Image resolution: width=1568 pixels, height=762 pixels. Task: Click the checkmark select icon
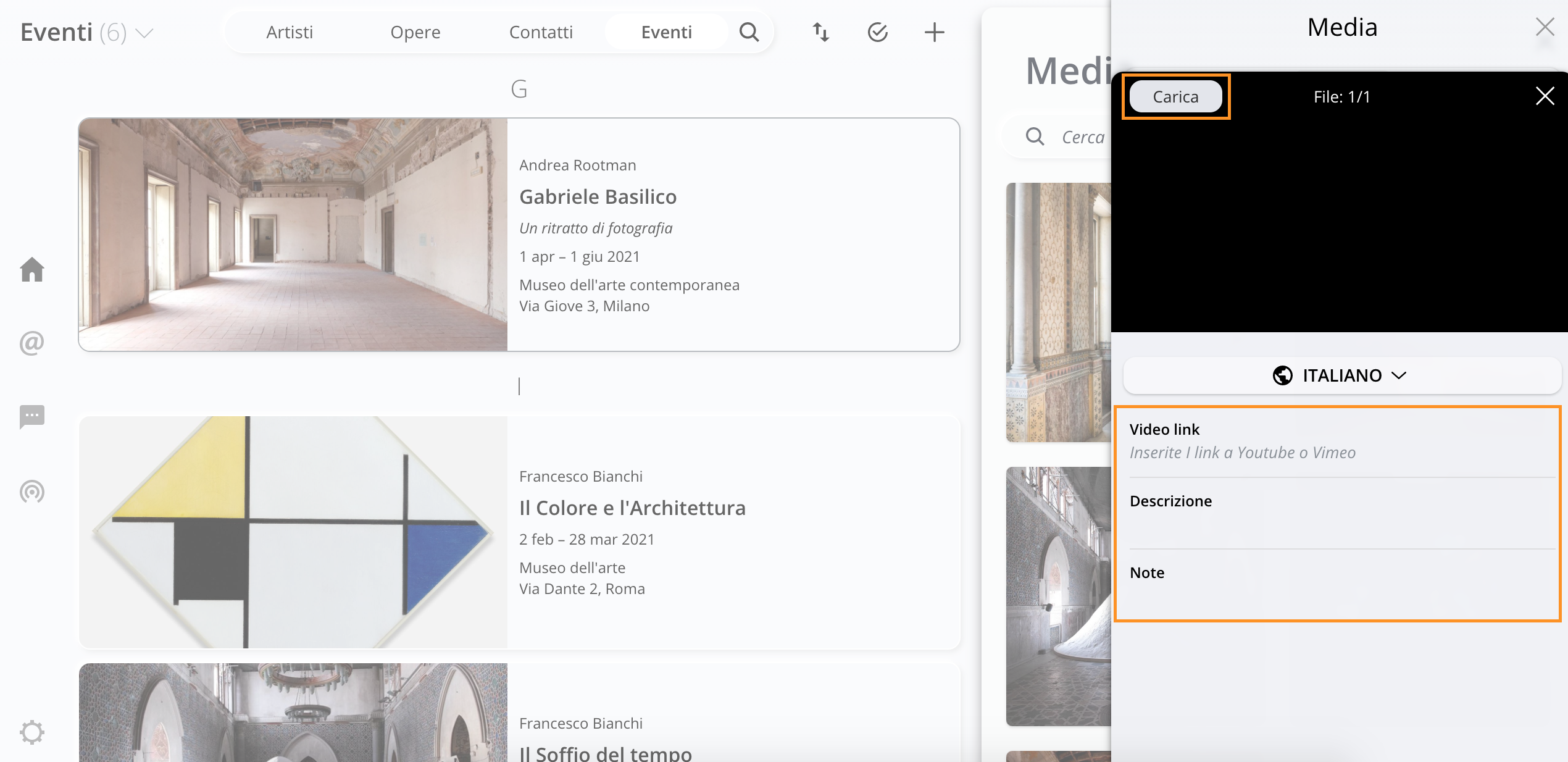[877, 32]
